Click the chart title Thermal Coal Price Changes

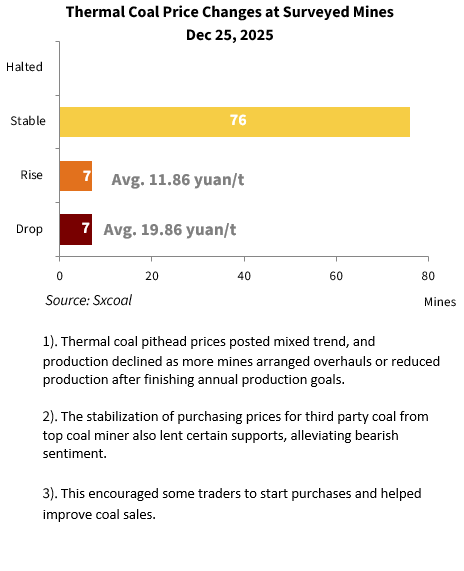click(230, 12)
